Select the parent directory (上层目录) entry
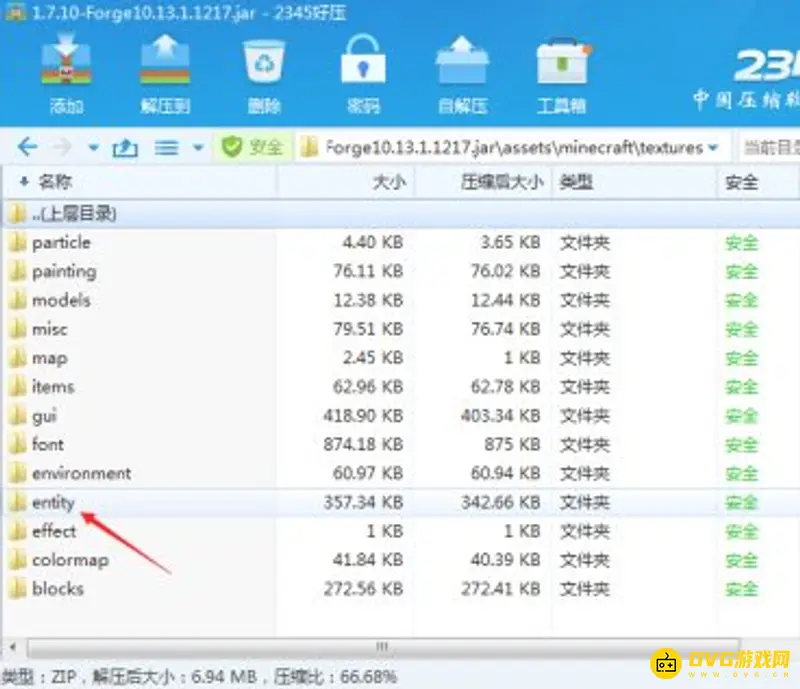 pyautogui.click(x=74, y=213)
